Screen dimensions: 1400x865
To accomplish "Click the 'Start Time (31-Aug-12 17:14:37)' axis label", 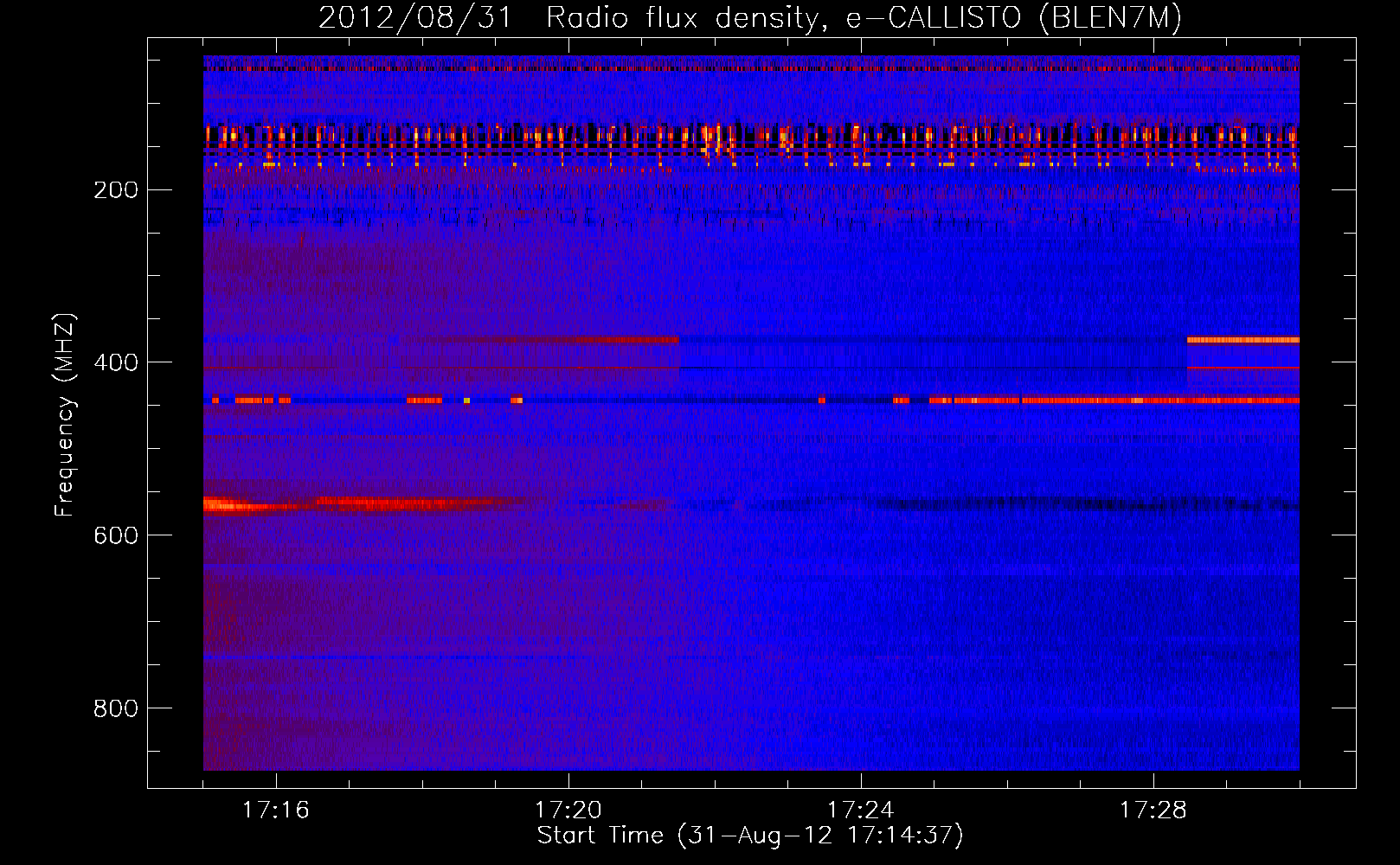I will click(x=750, y=836).
